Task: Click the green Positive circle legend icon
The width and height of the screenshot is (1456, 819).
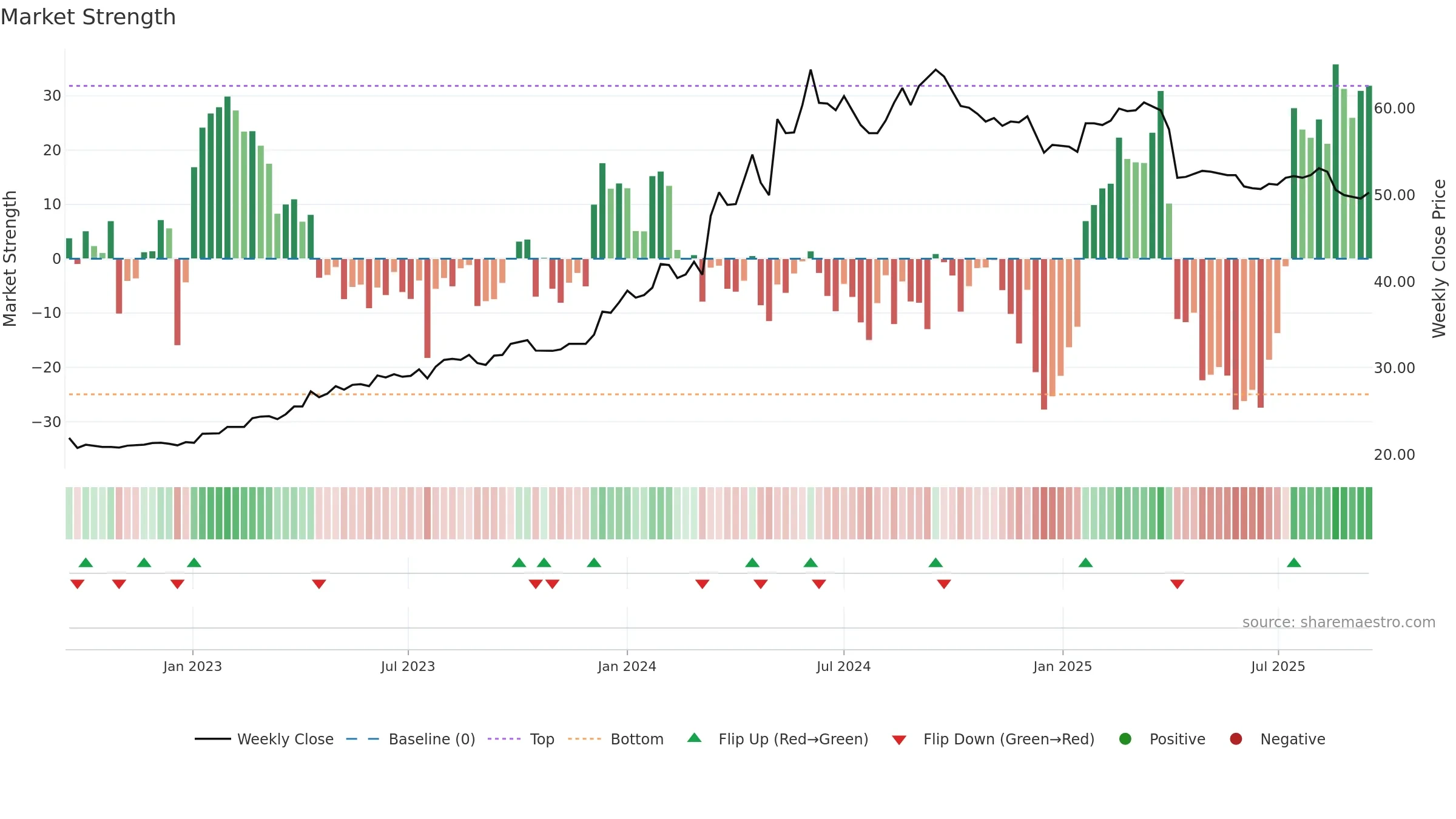Action: [x=1125, y=739]
